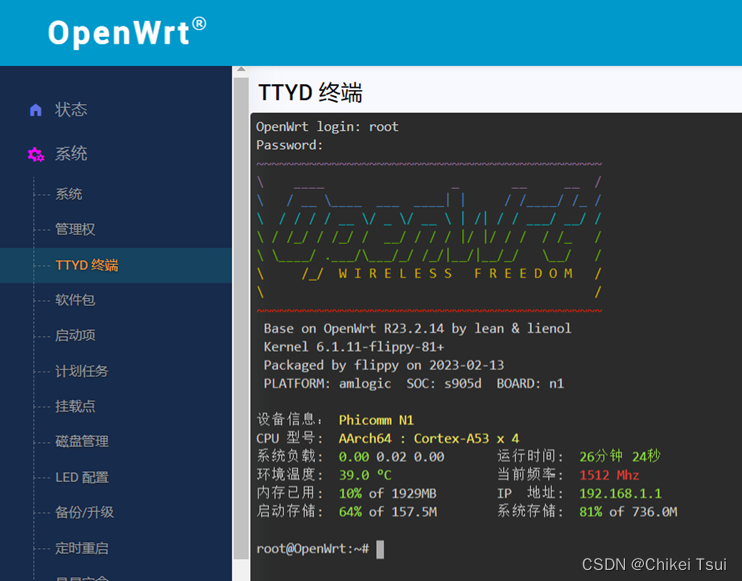Go to 启动项 page
Viewport: 742px width, 581px height.
tap(75, 335)
